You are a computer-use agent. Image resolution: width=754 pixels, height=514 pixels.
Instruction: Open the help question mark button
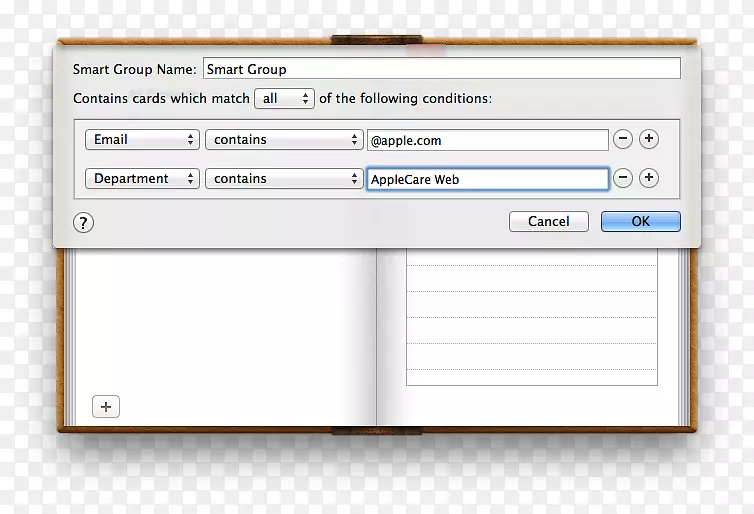(x=84, y=223)
